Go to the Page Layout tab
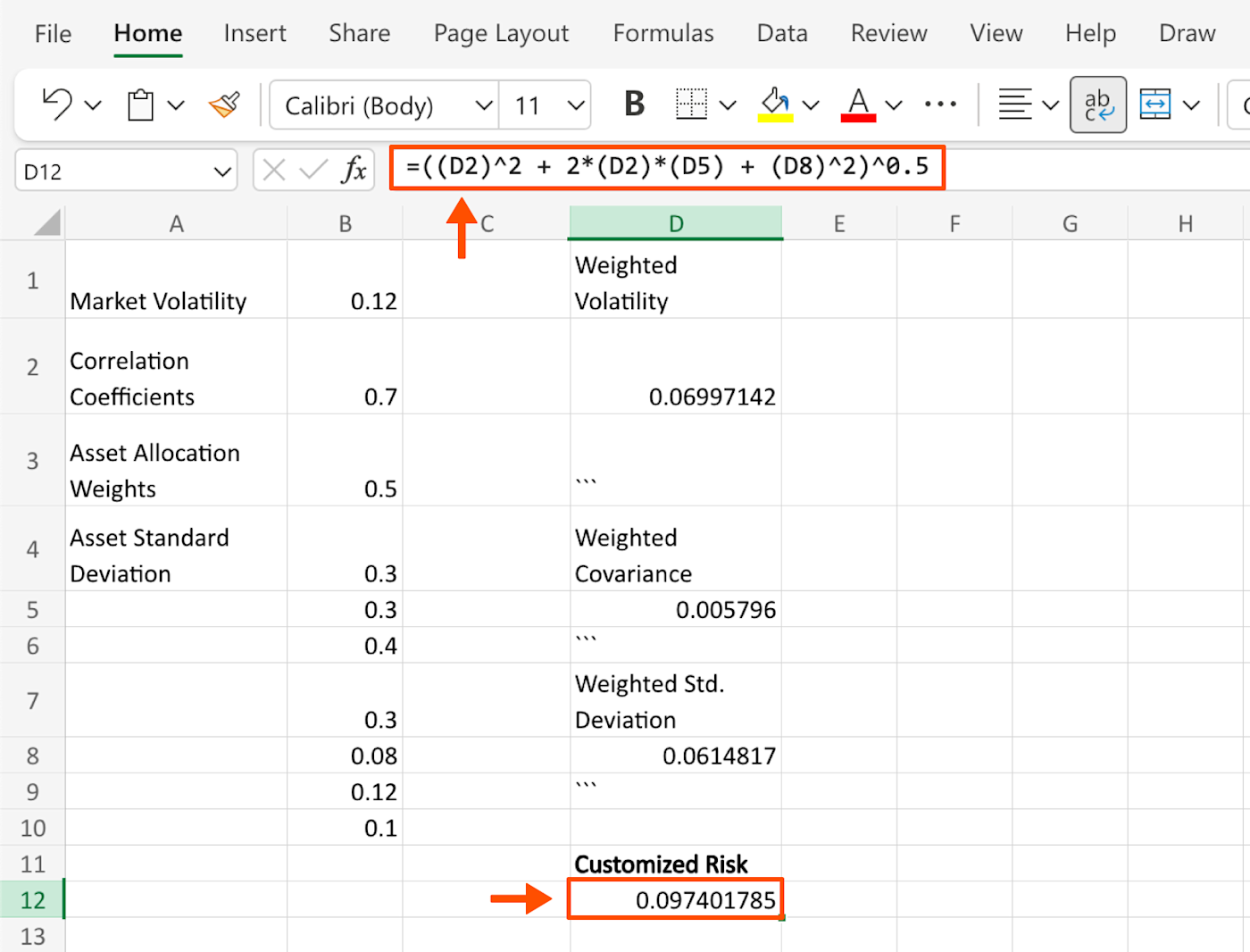 501,34
